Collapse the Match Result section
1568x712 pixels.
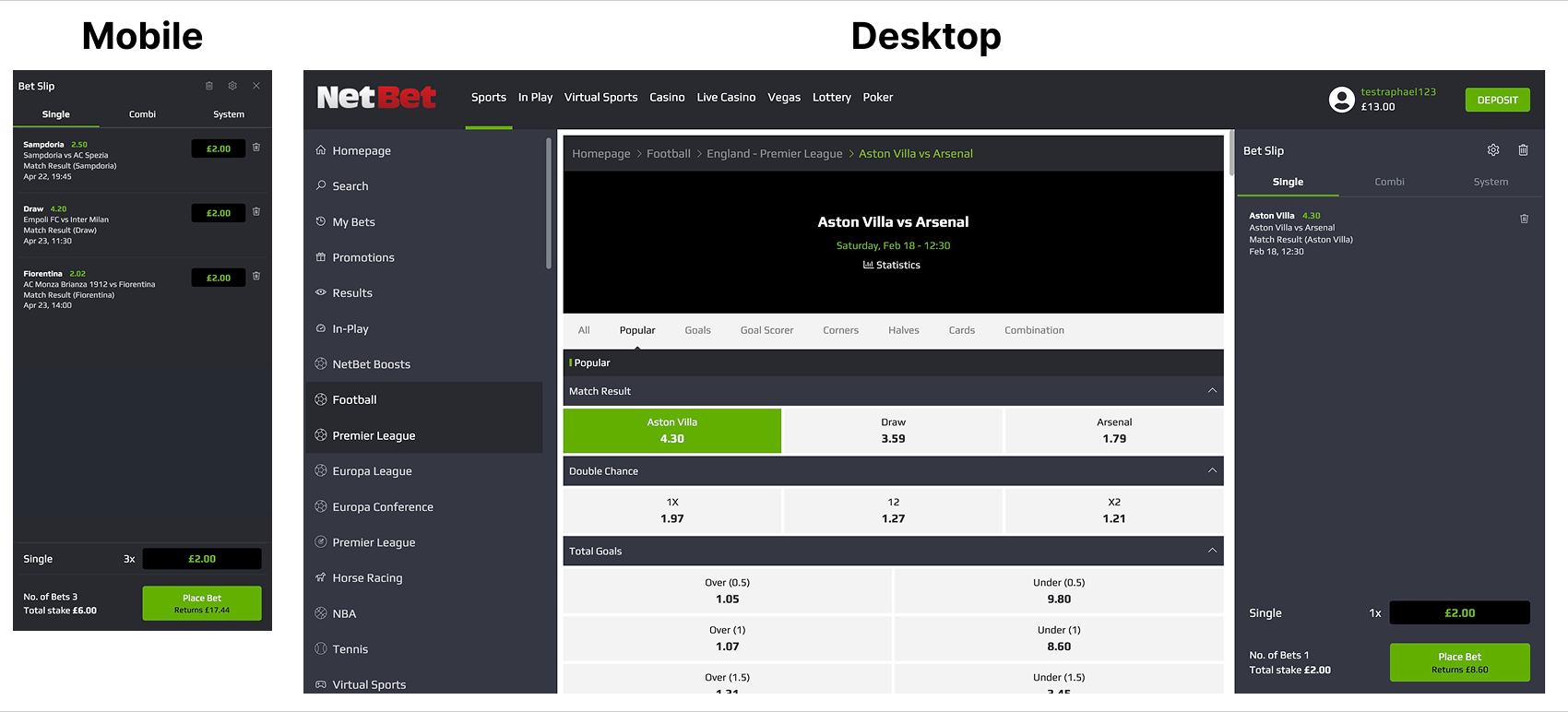pos(1212,391)
